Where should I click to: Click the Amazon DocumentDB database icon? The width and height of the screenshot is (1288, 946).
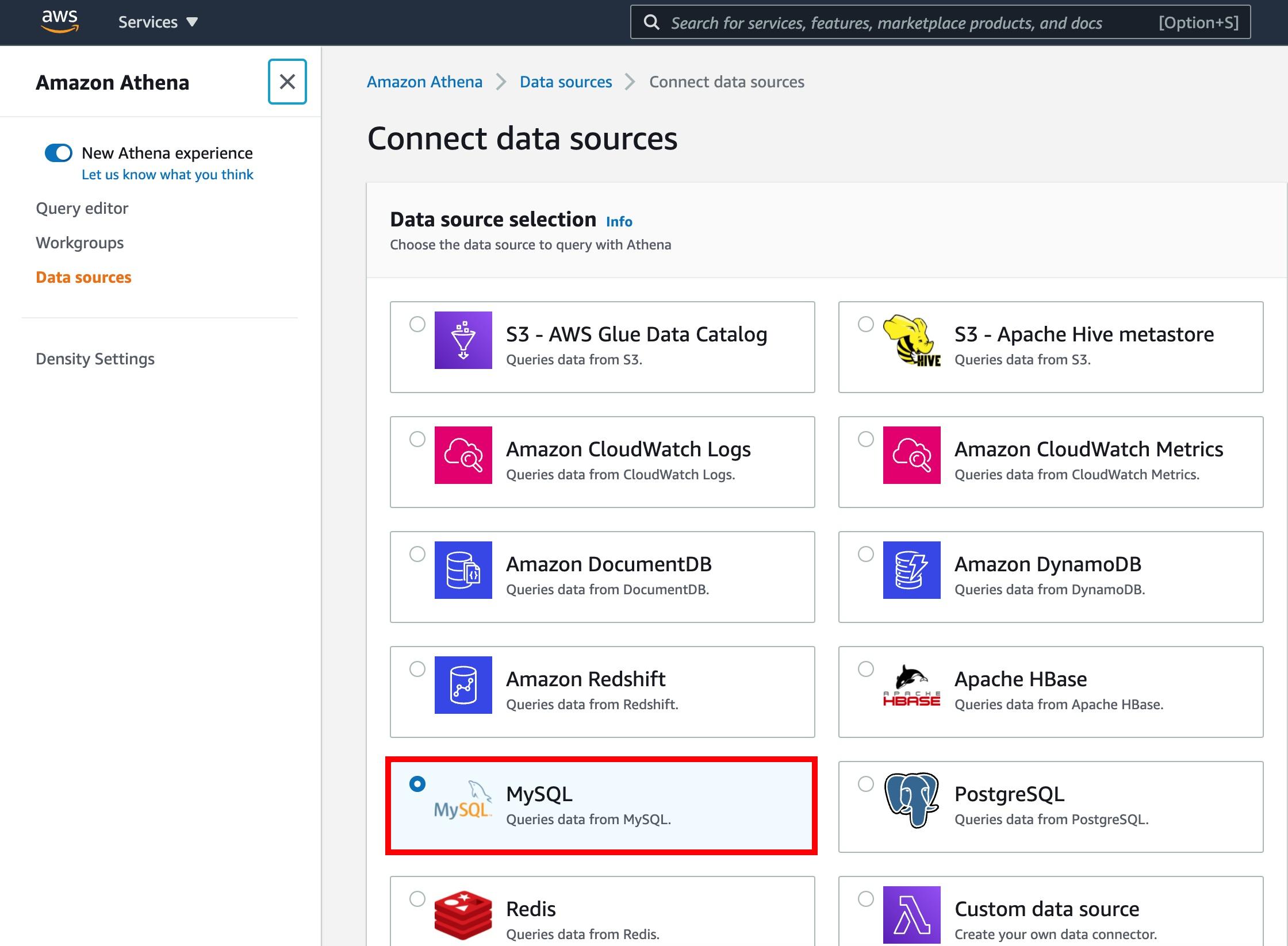pos(463,570)
